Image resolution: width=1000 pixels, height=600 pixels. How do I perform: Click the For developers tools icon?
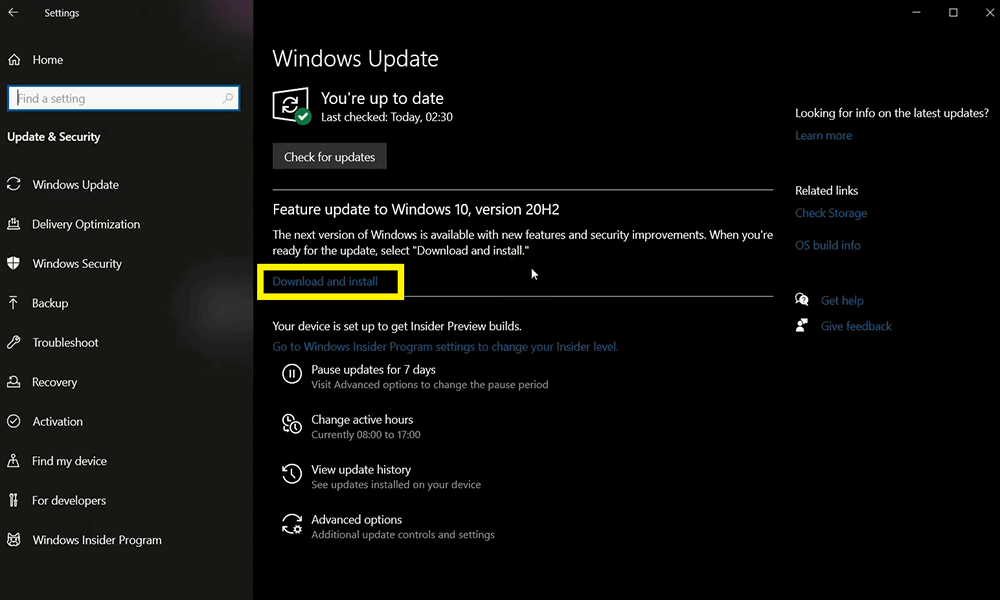[13, 501]
